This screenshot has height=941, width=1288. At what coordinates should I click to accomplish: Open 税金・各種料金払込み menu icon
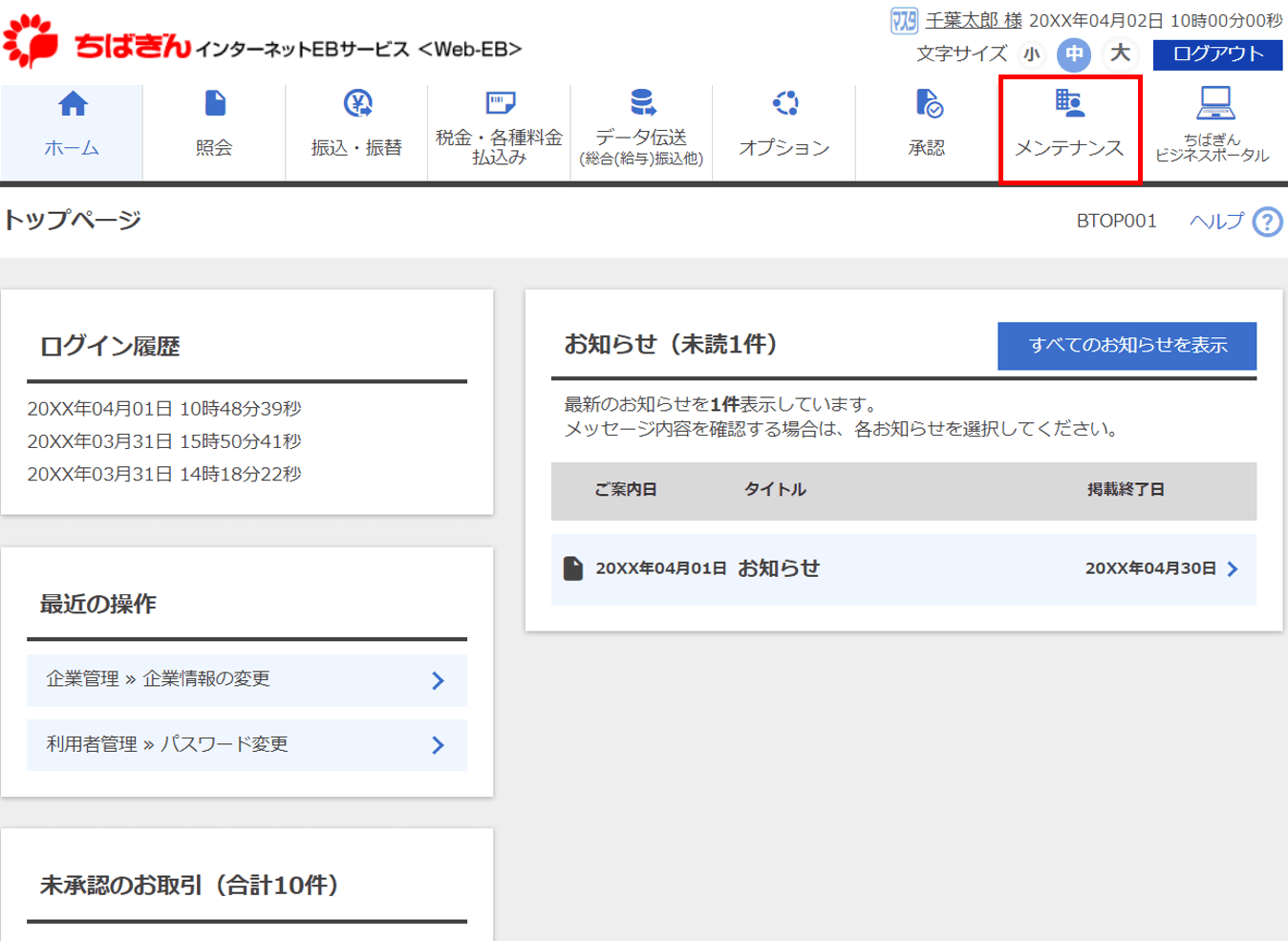(500, 102)
